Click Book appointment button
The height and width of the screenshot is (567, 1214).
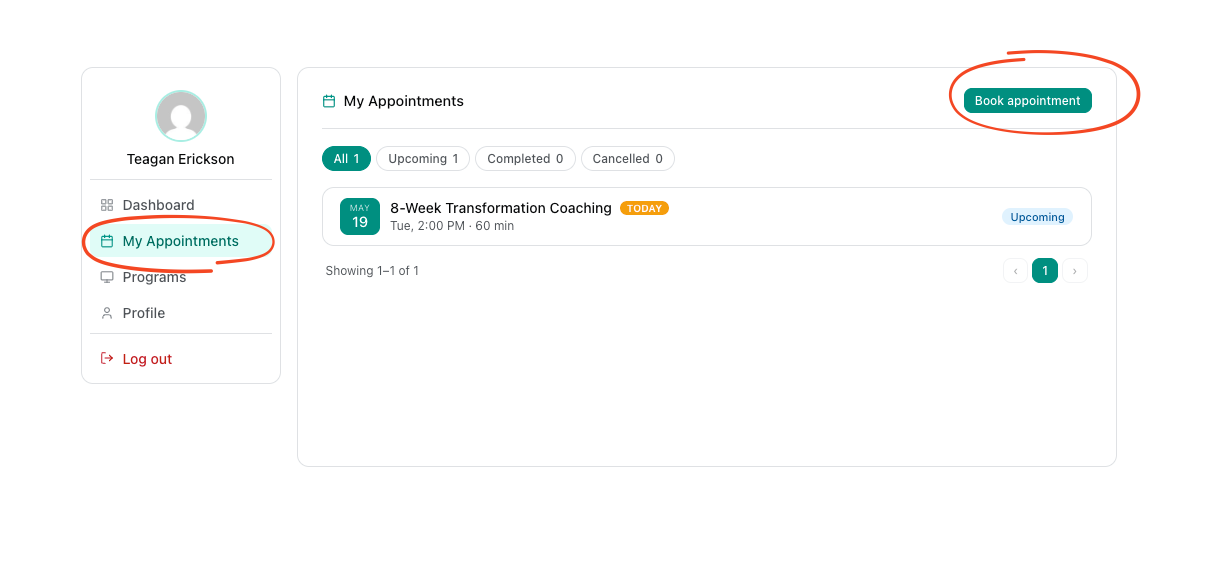(1028, 101)
